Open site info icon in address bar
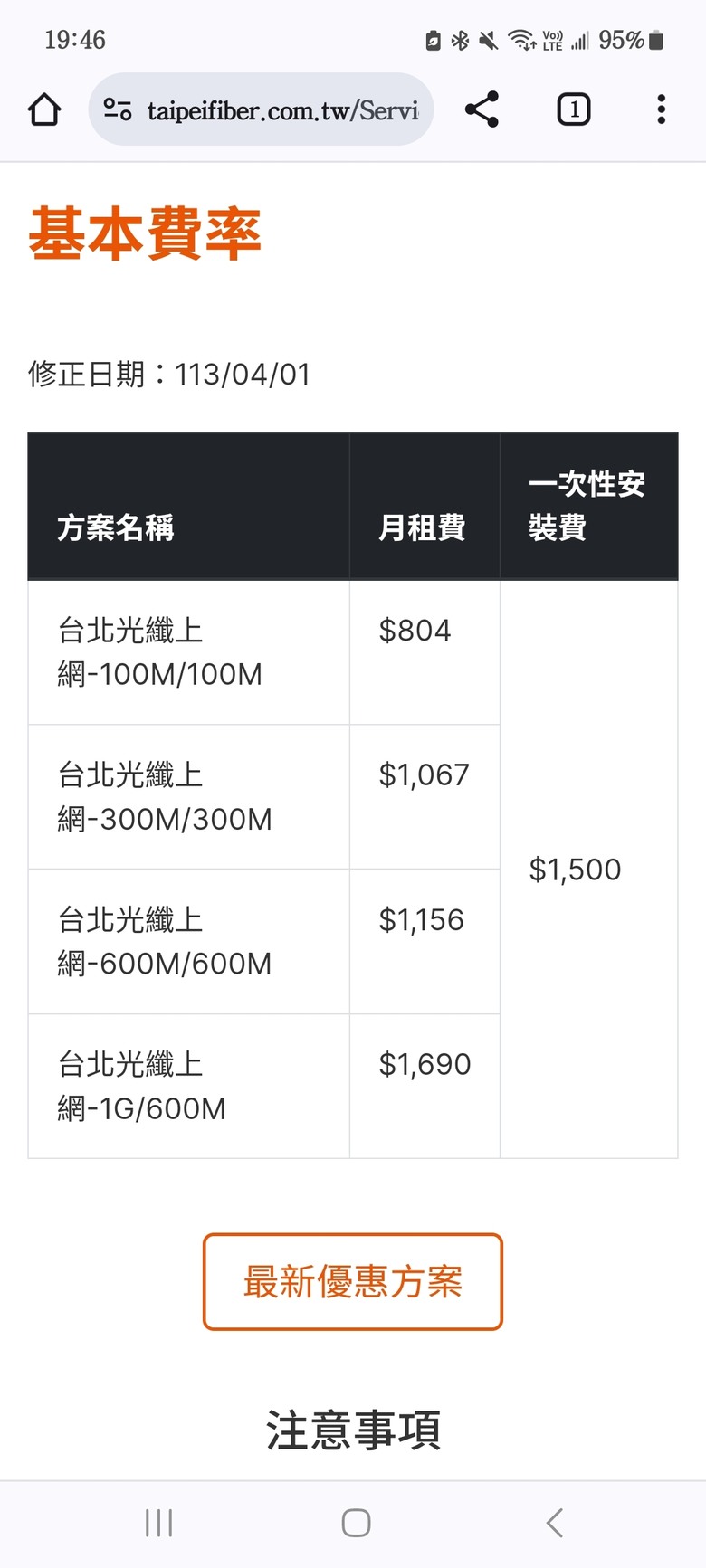Image resolution: width=706 pixels, height=1568 pixels. pyautogui.click(x=118, y=110)
